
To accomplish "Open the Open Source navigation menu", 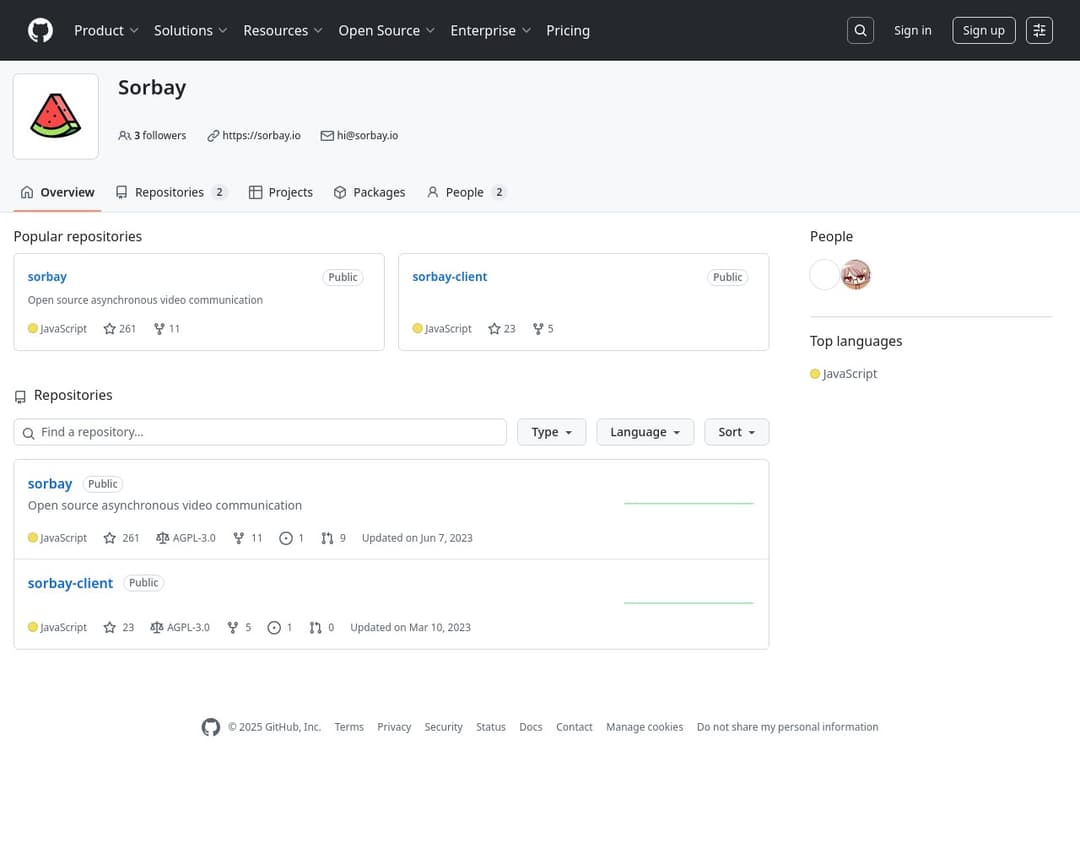I will click(386, 31).
